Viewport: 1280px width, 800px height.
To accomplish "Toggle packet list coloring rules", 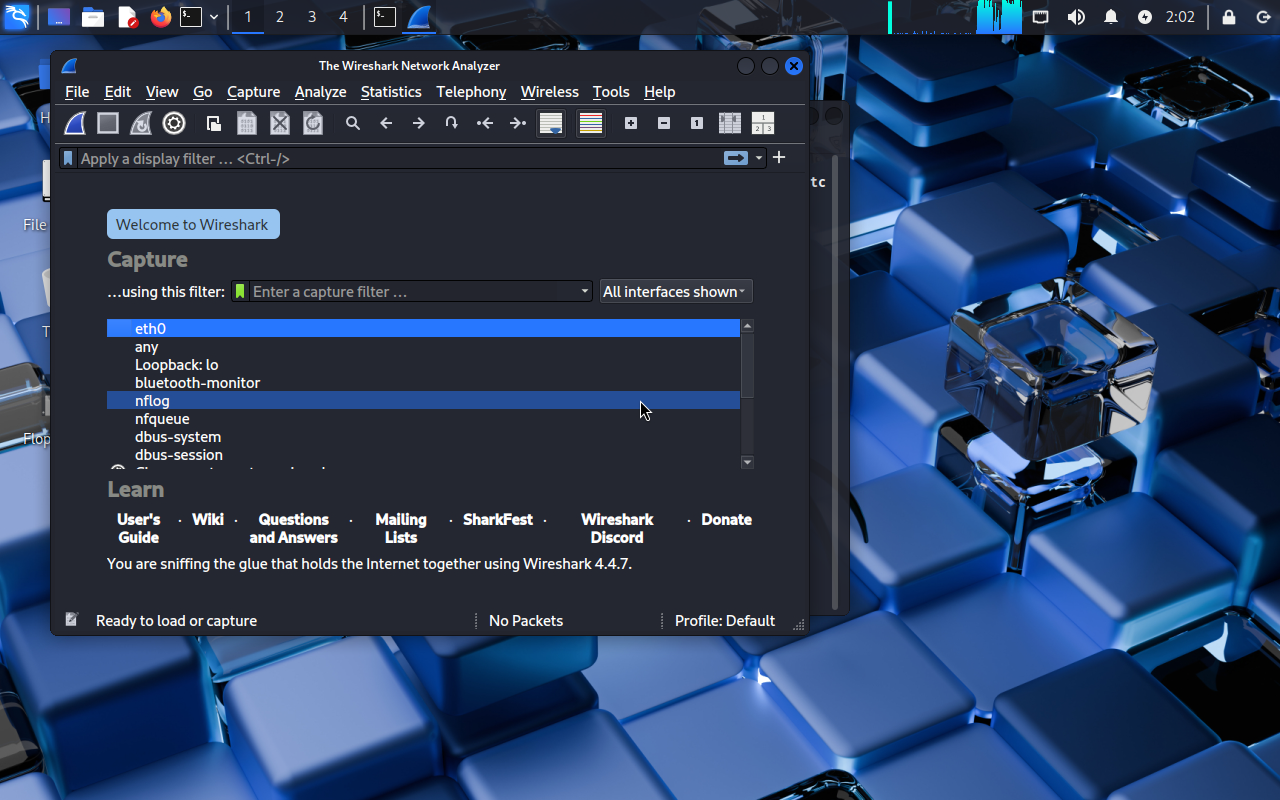I will coord(591,123).
